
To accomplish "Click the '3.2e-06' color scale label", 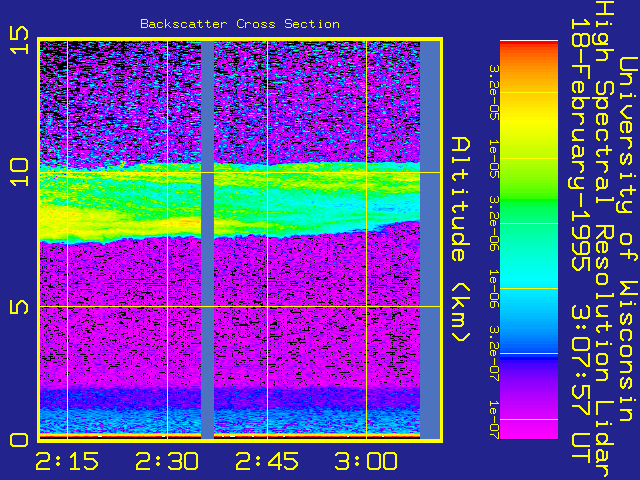I will [494, 223].
